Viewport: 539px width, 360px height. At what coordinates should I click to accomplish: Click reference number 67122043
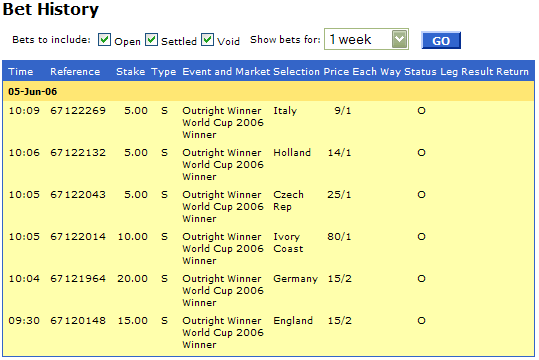78,195
